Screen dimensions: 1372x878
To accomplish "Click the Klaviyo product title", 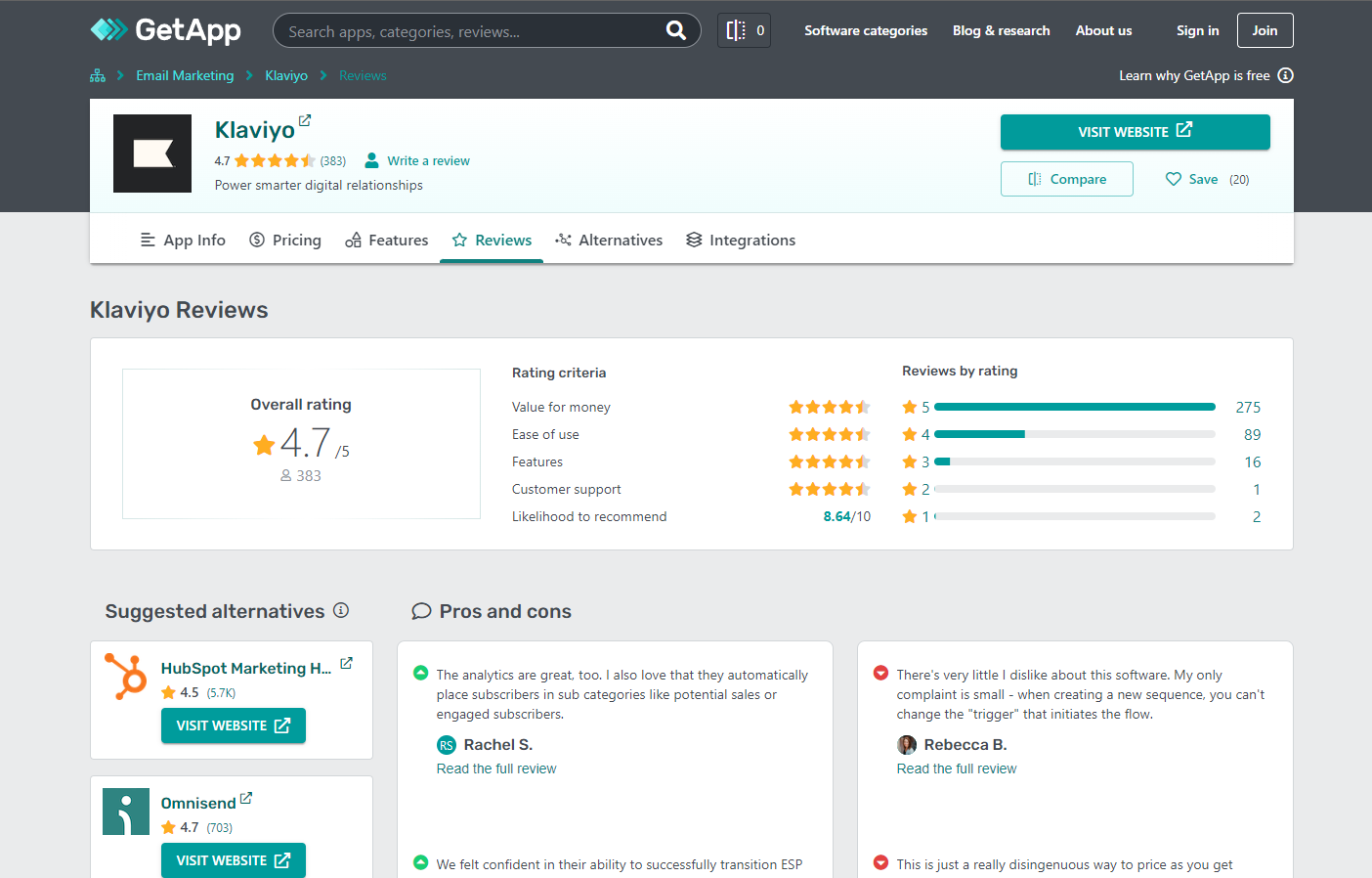I will tap(255, 130).
